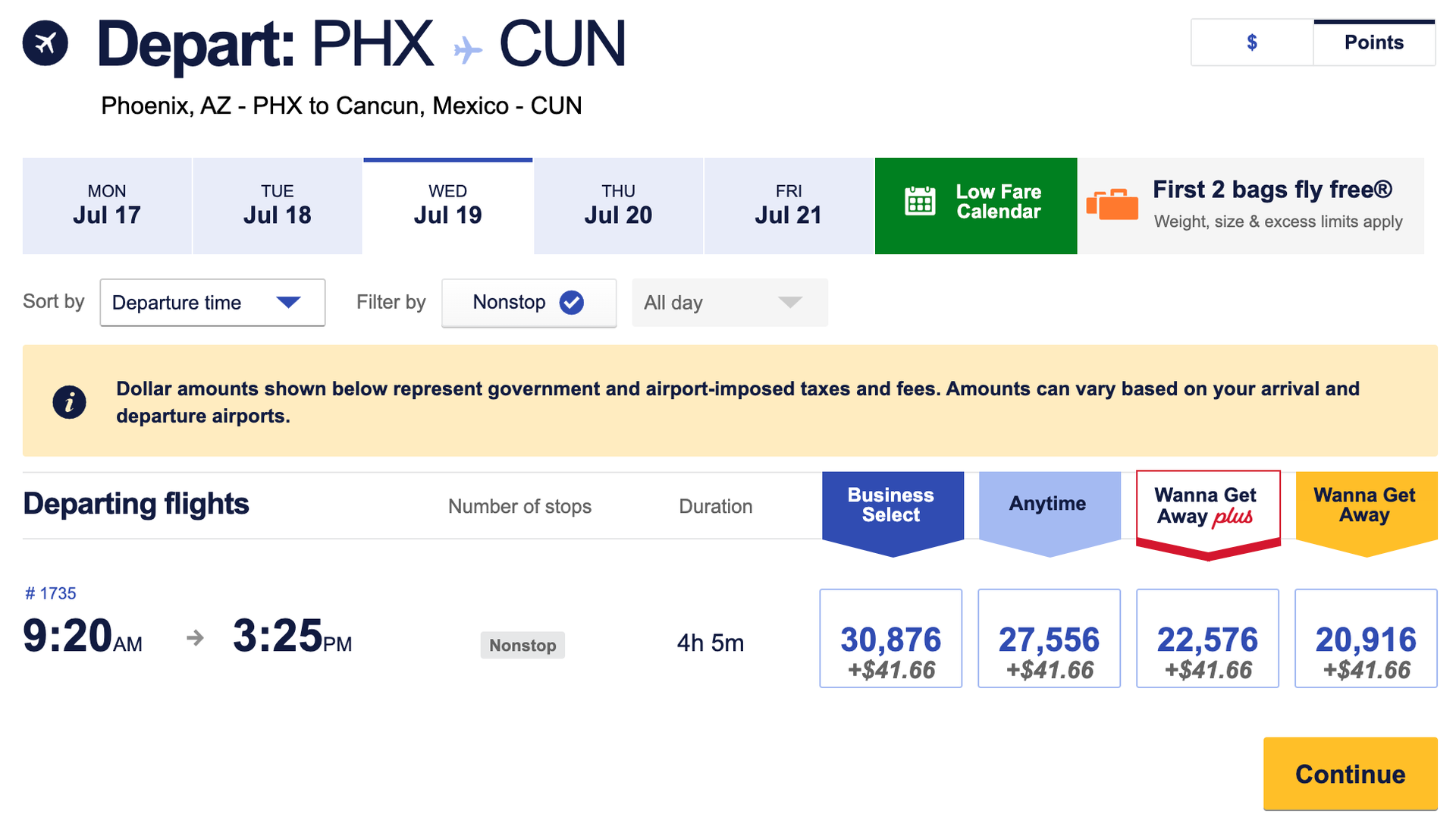Click the orange suitcase bags icon
The height and width of the screenshot is (830, 1456).
[x=1112, y=204]
